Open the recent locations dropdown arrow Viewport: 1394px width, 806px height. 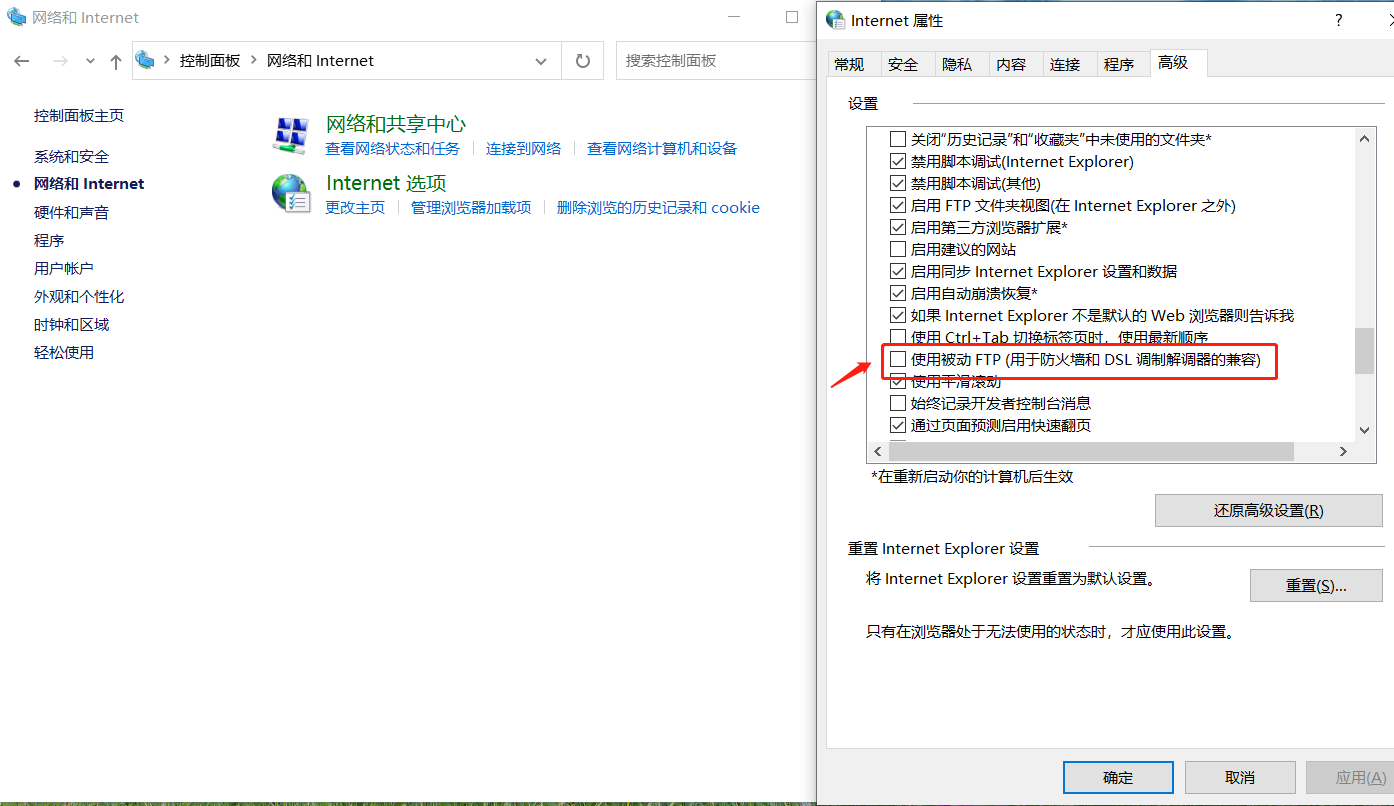tap(90, 61)
